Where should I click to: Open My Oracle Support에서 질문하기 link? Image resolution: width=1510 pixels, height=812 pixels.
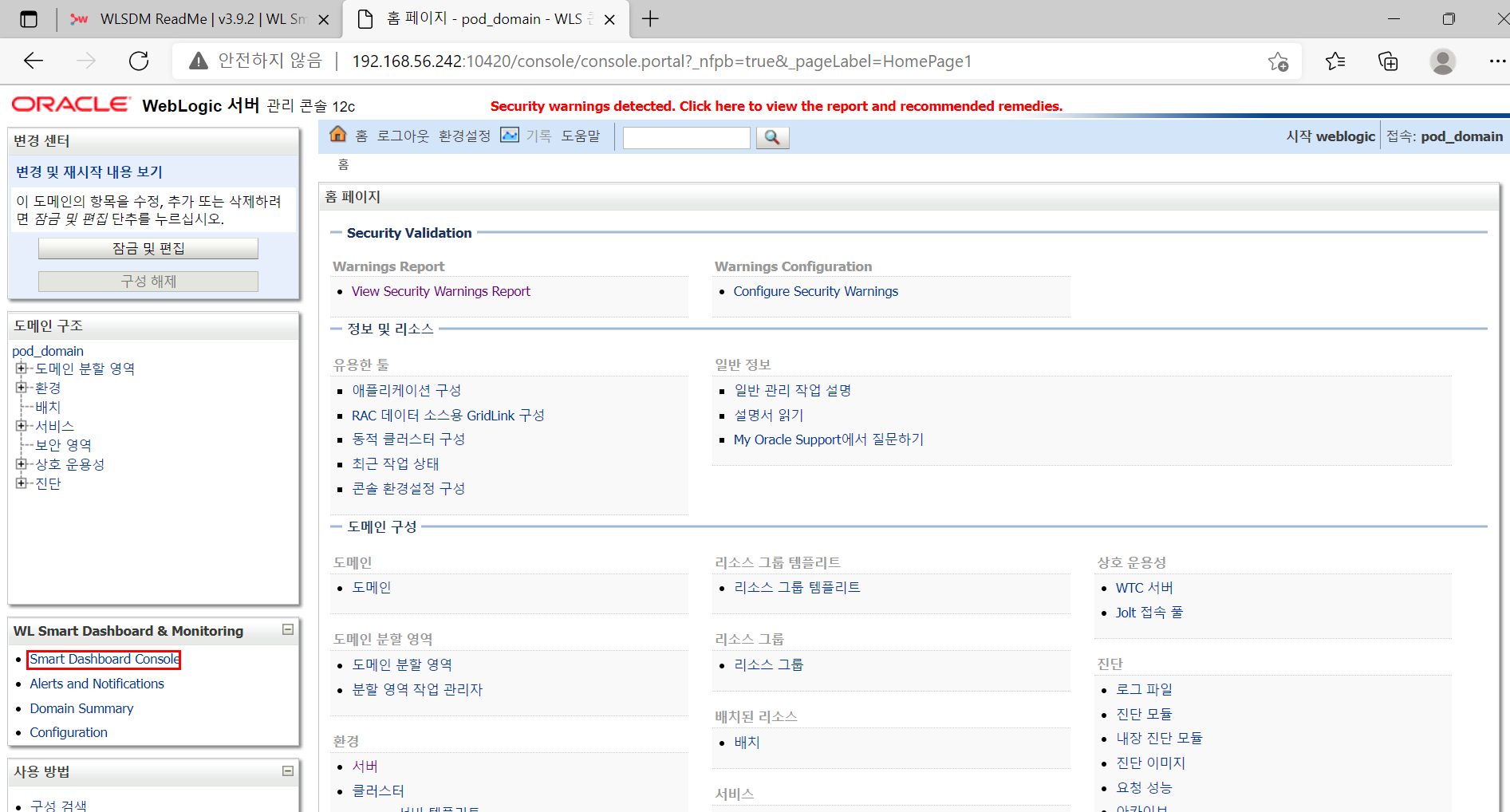point(829,439)
